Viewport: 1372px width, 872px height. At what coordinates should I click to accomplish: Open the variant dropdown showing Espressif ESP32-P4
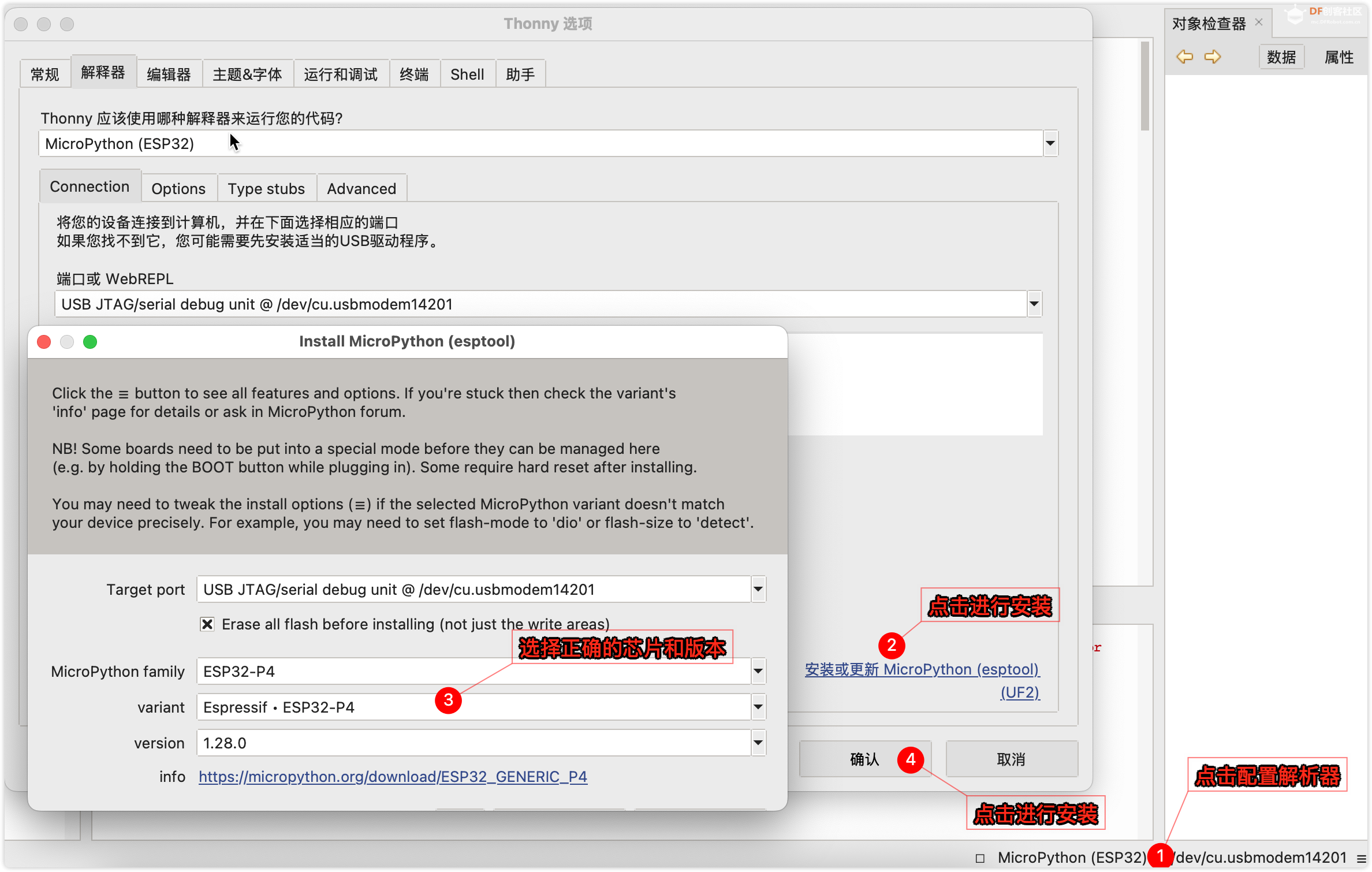(x=758, y=707)
